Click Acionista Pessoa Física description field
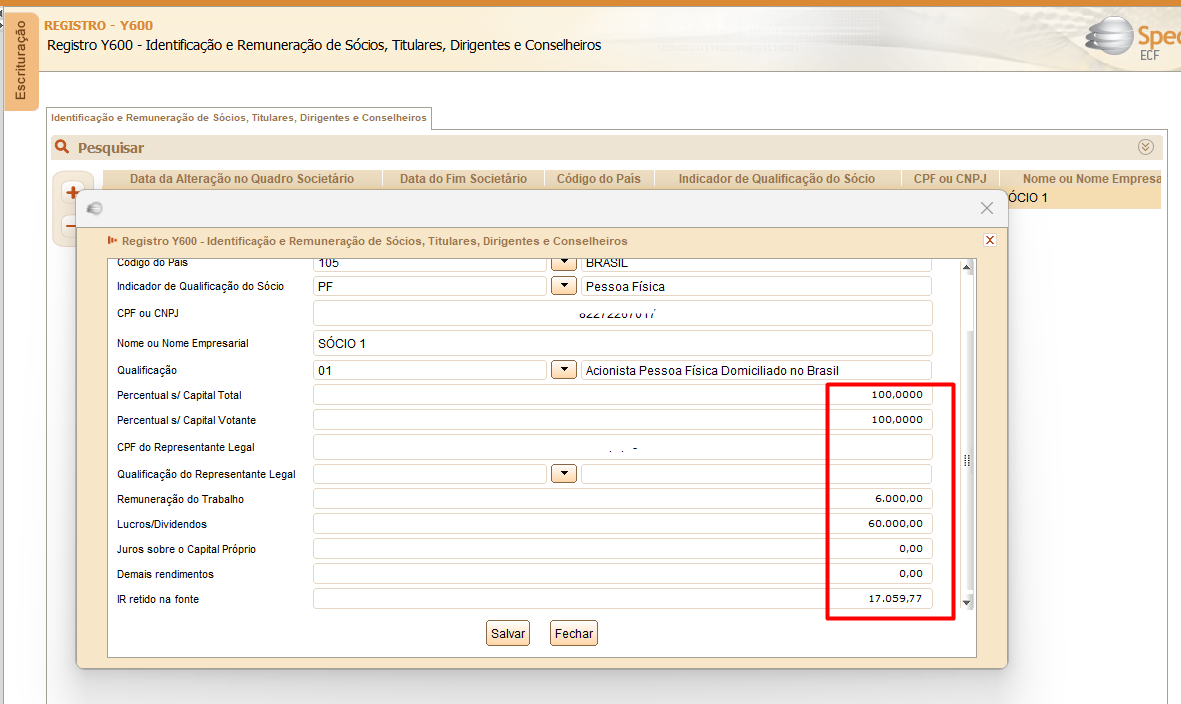The image size is (1181, 704). [756, 370]
